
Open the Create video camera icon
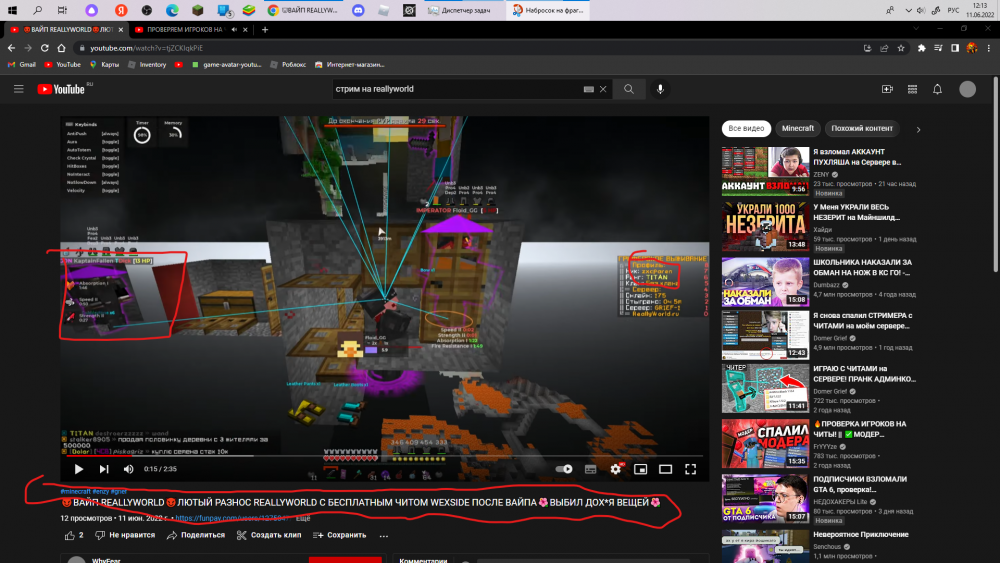[887, 89]
